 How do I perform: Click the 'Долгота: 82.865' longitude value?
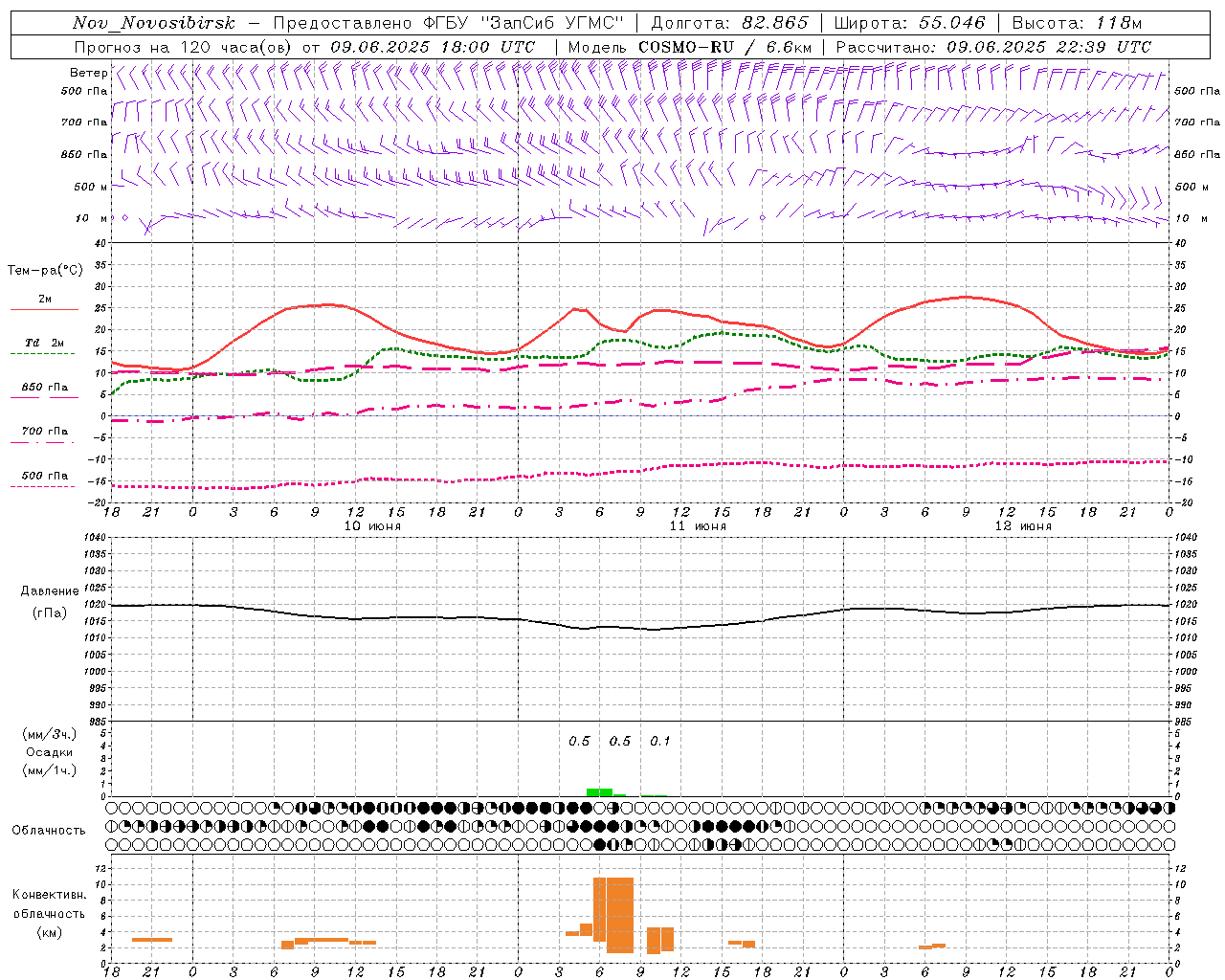(x=729, y=24)
